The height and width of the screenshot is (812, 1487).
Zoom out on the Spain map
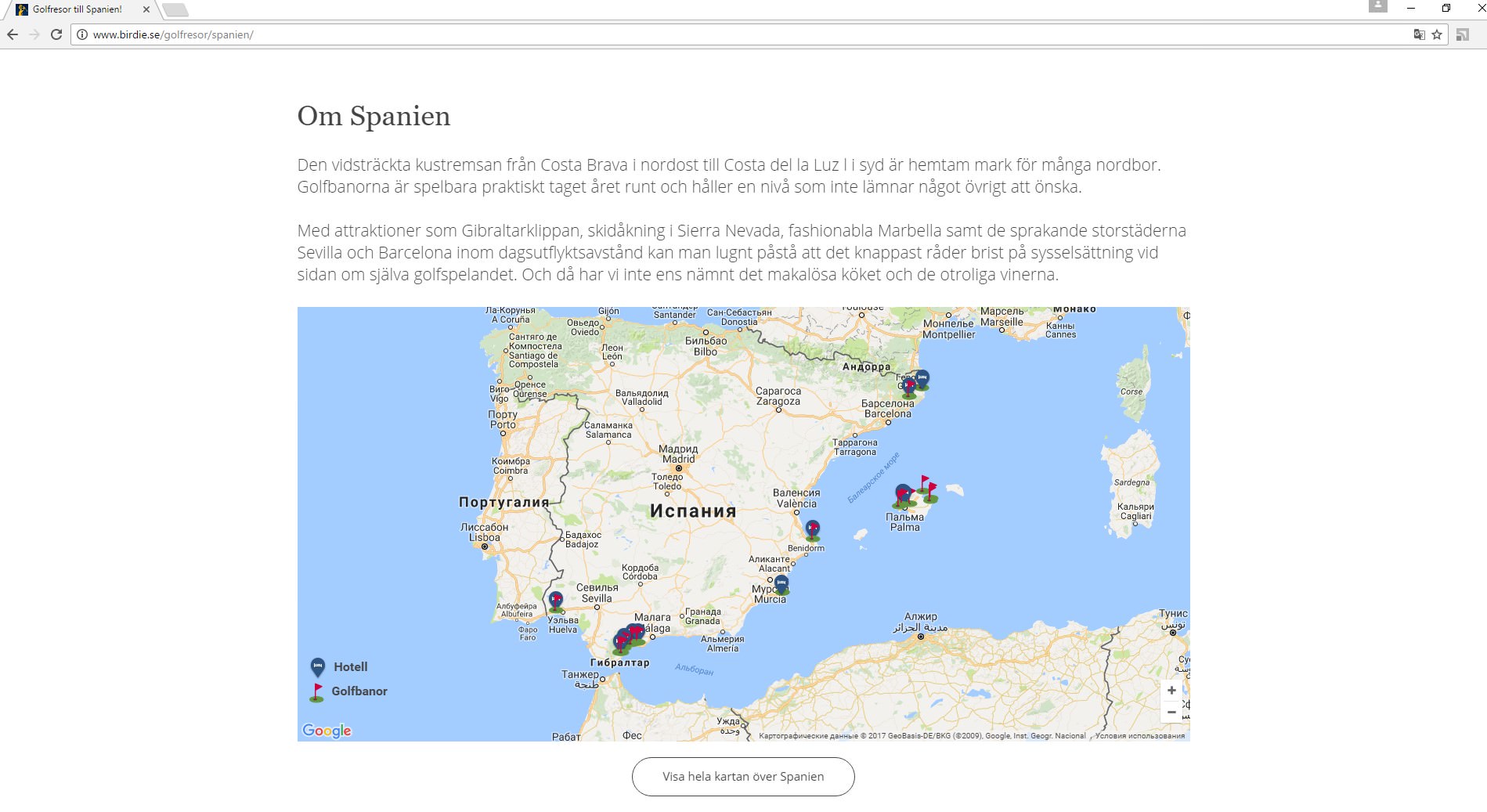[1171, 712]
